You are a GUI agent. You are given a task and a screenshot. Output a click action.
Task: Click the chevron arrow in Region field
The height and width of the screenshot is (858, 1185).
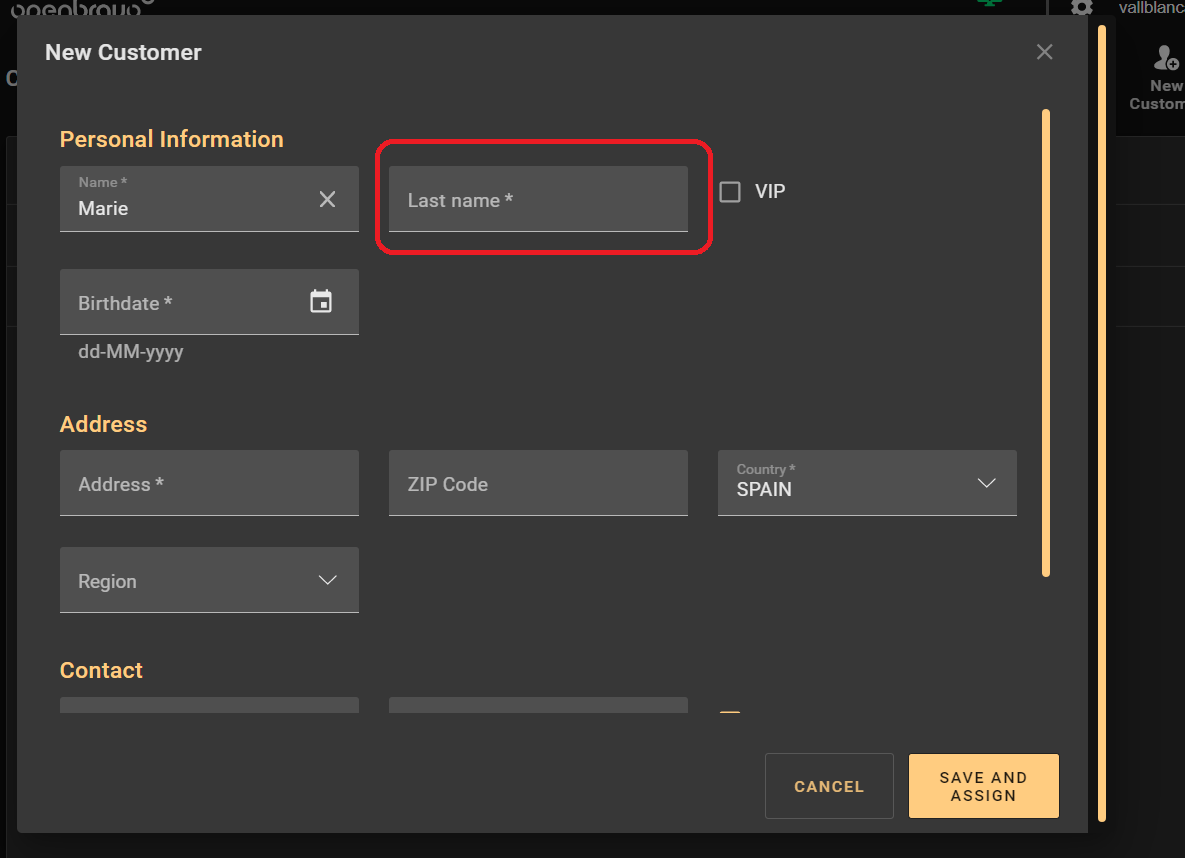click(327, 580)
